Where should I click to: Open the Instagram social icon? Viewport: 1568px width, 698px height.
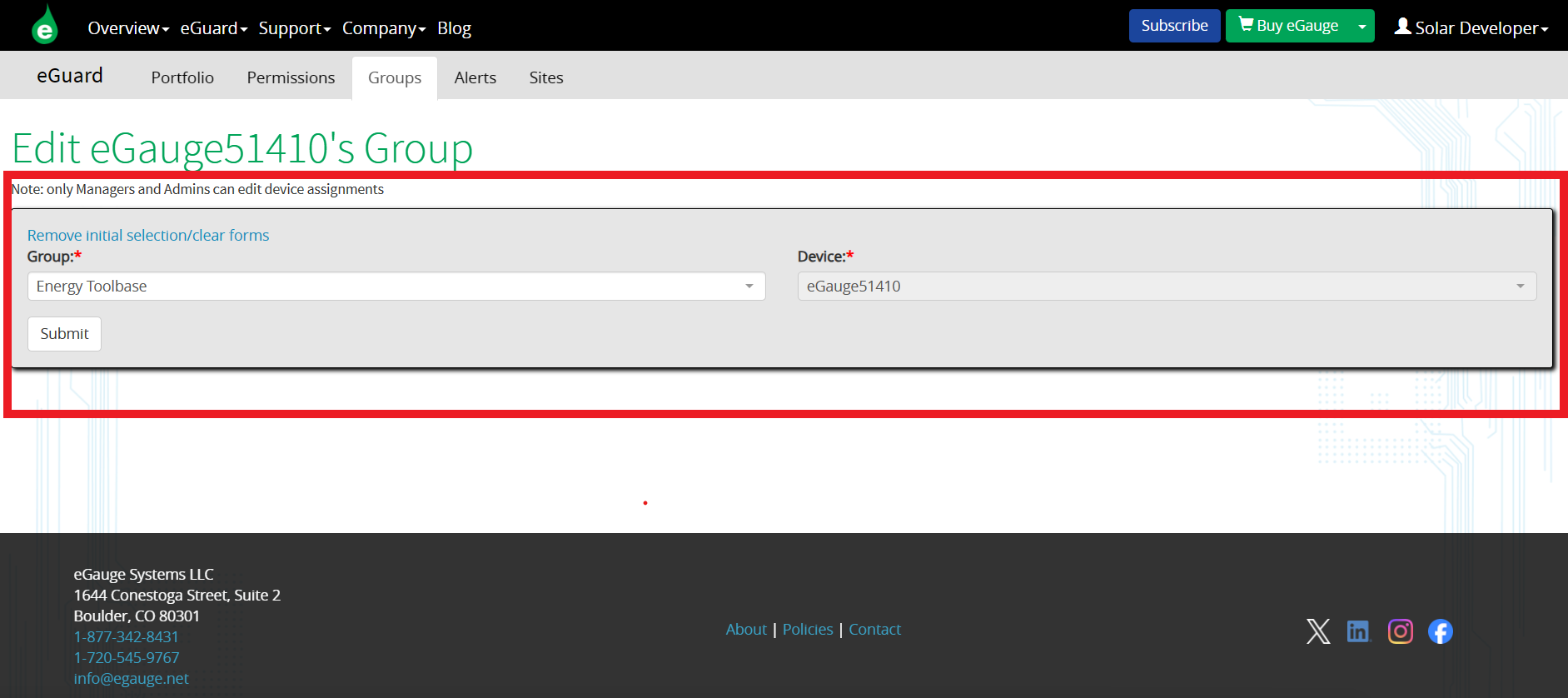pyautogui.click(x=1401, y=631)
